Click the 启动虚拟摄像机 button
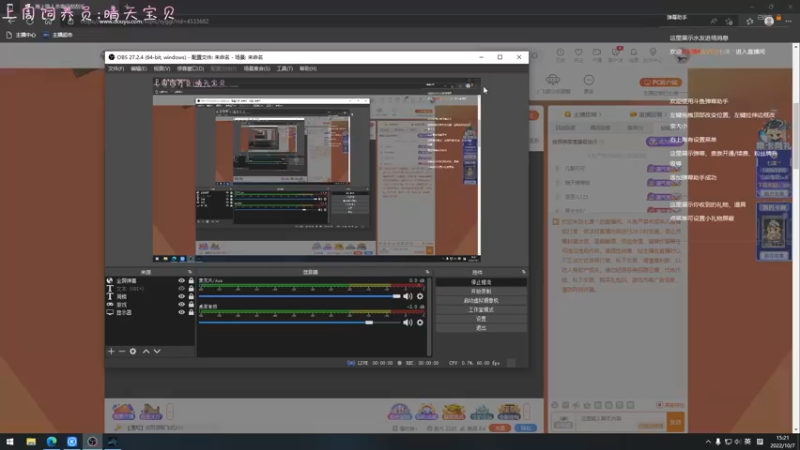Image resolution: width=800 pixels, height=450 pixels. pos(481,301)
